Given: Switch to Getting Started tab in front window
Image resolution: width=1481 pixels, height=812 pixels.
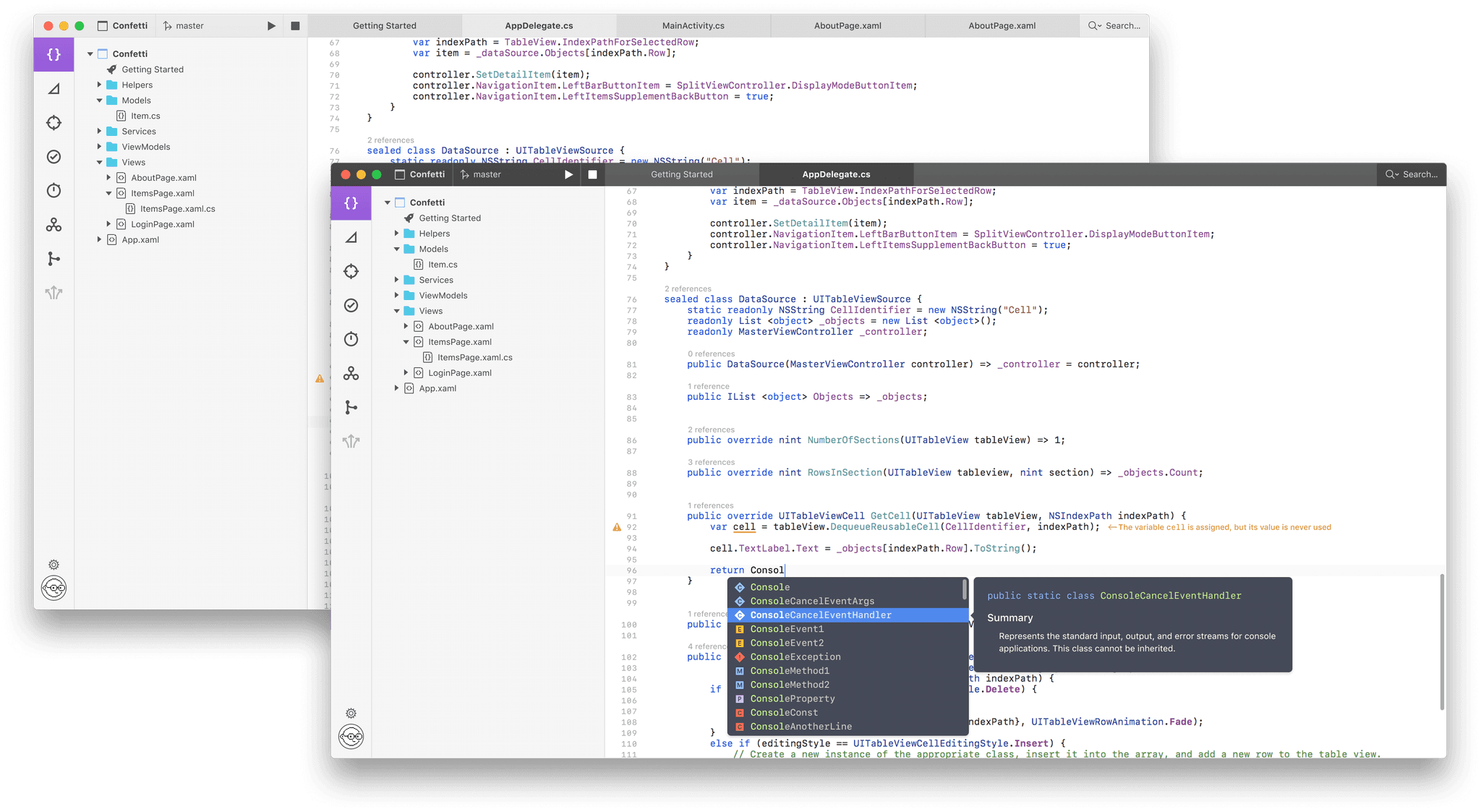Looking at the screenshot, I should click(x=682, y=174).
